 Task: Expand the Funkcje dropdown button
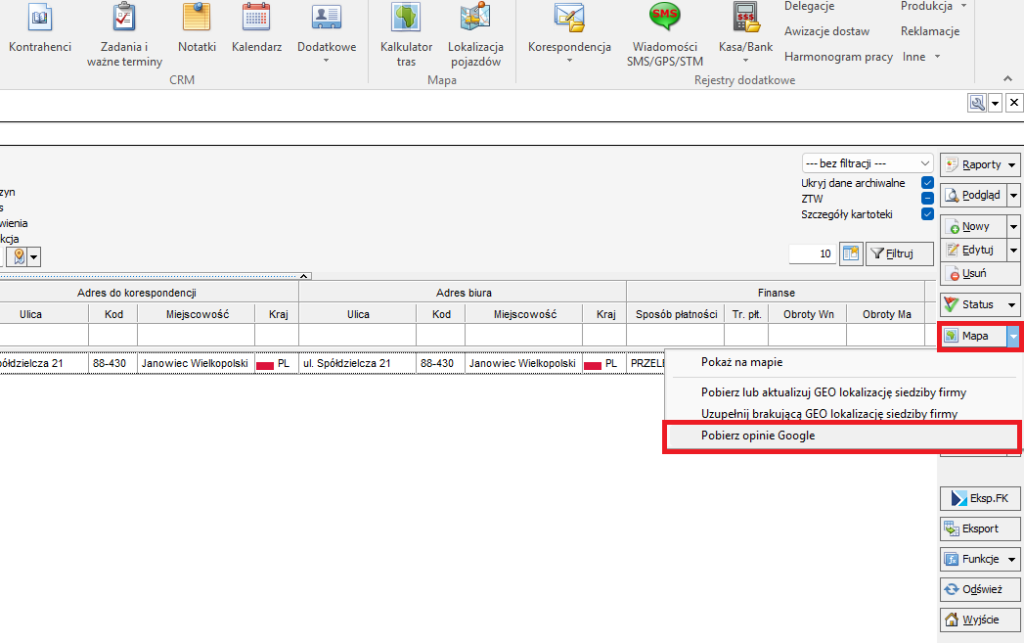[x=1012, y=559]
